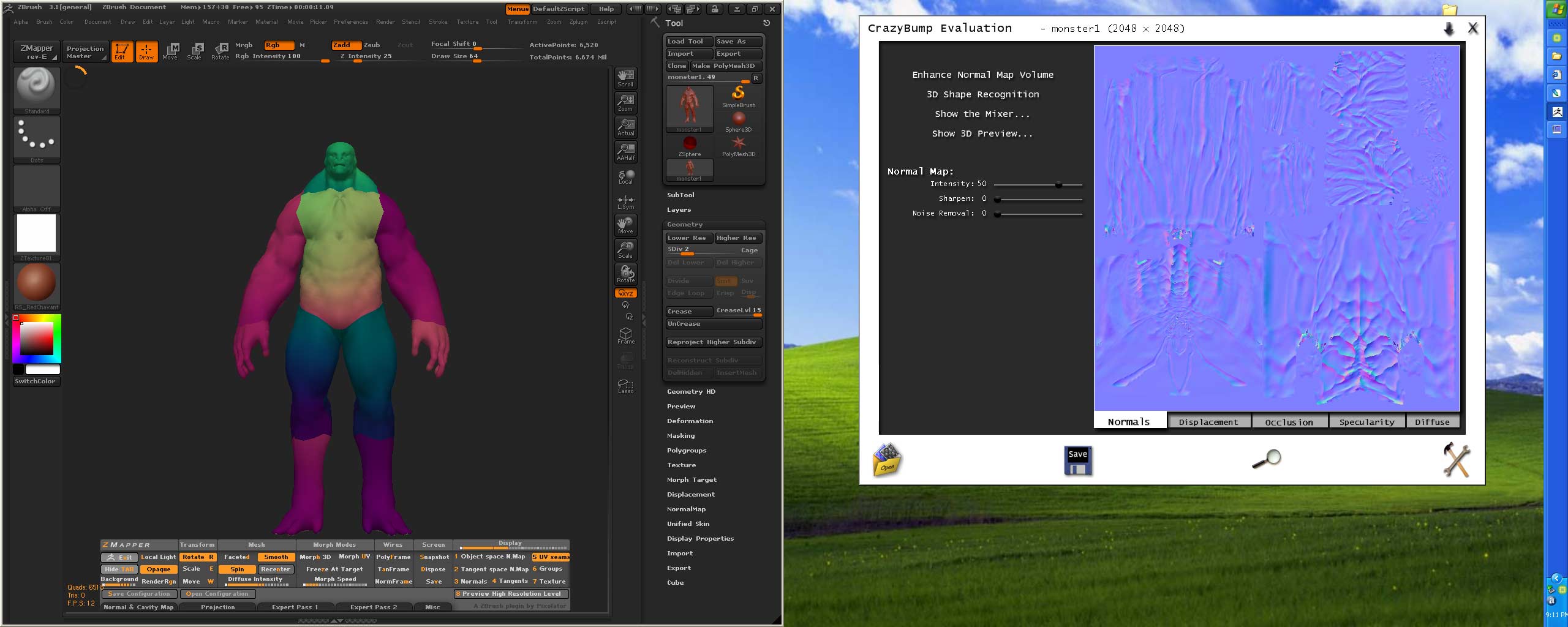Viewport: 1568px width, 627px height.
Task: Expand the Masking section
Action: [x=680, y=436]
